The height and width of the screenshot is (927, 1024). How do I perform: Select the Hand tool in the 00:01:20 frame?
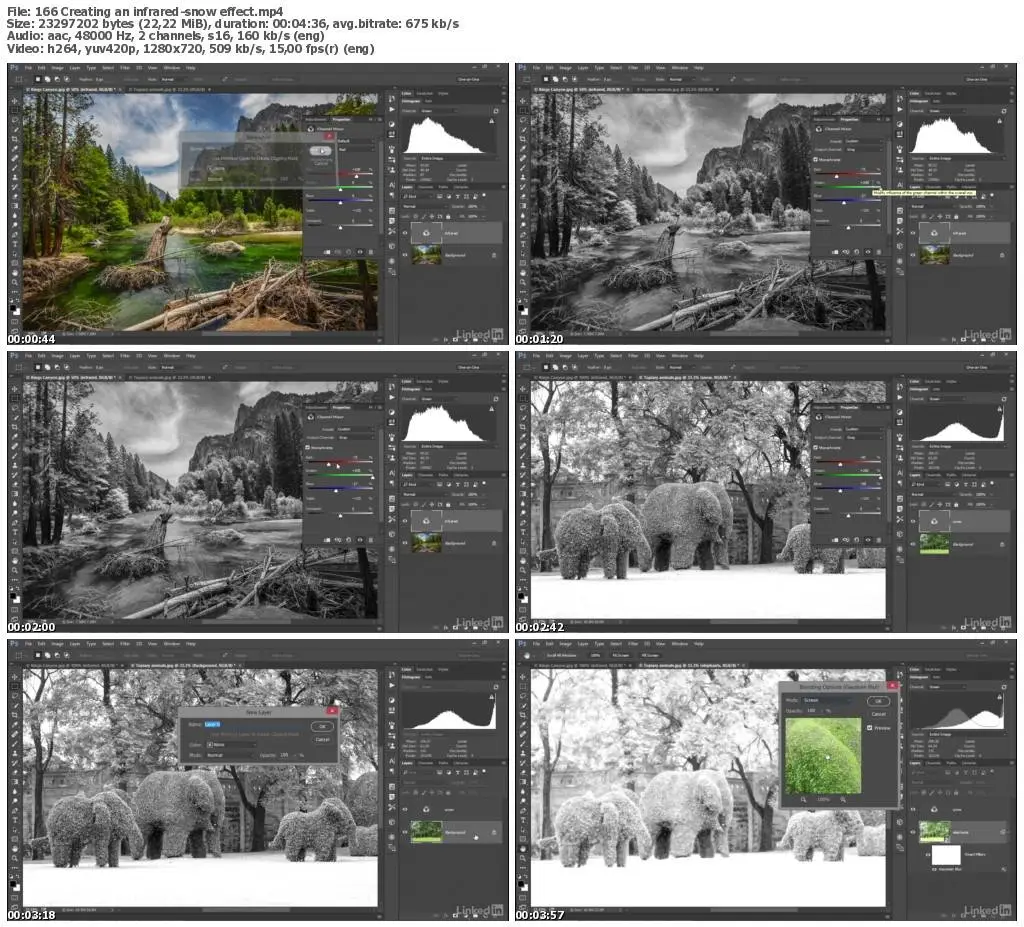[522, 273]
